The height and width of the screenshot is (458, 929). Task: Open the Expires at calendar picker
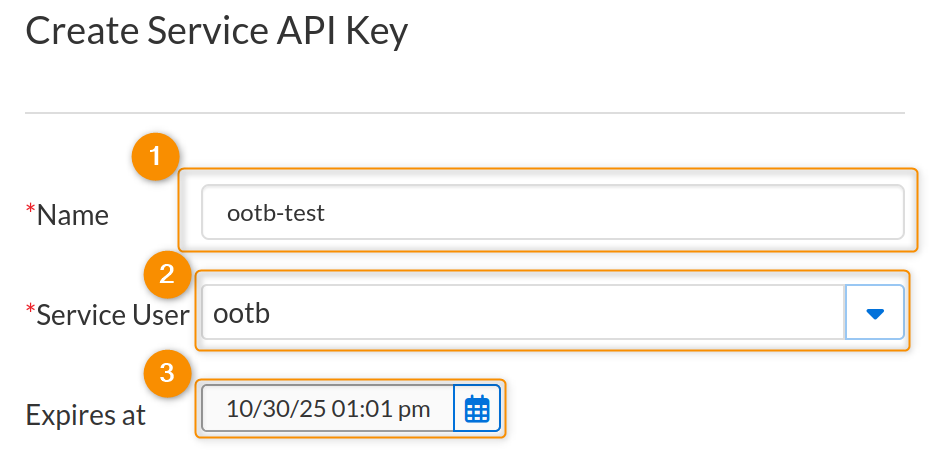click(477, 409)
